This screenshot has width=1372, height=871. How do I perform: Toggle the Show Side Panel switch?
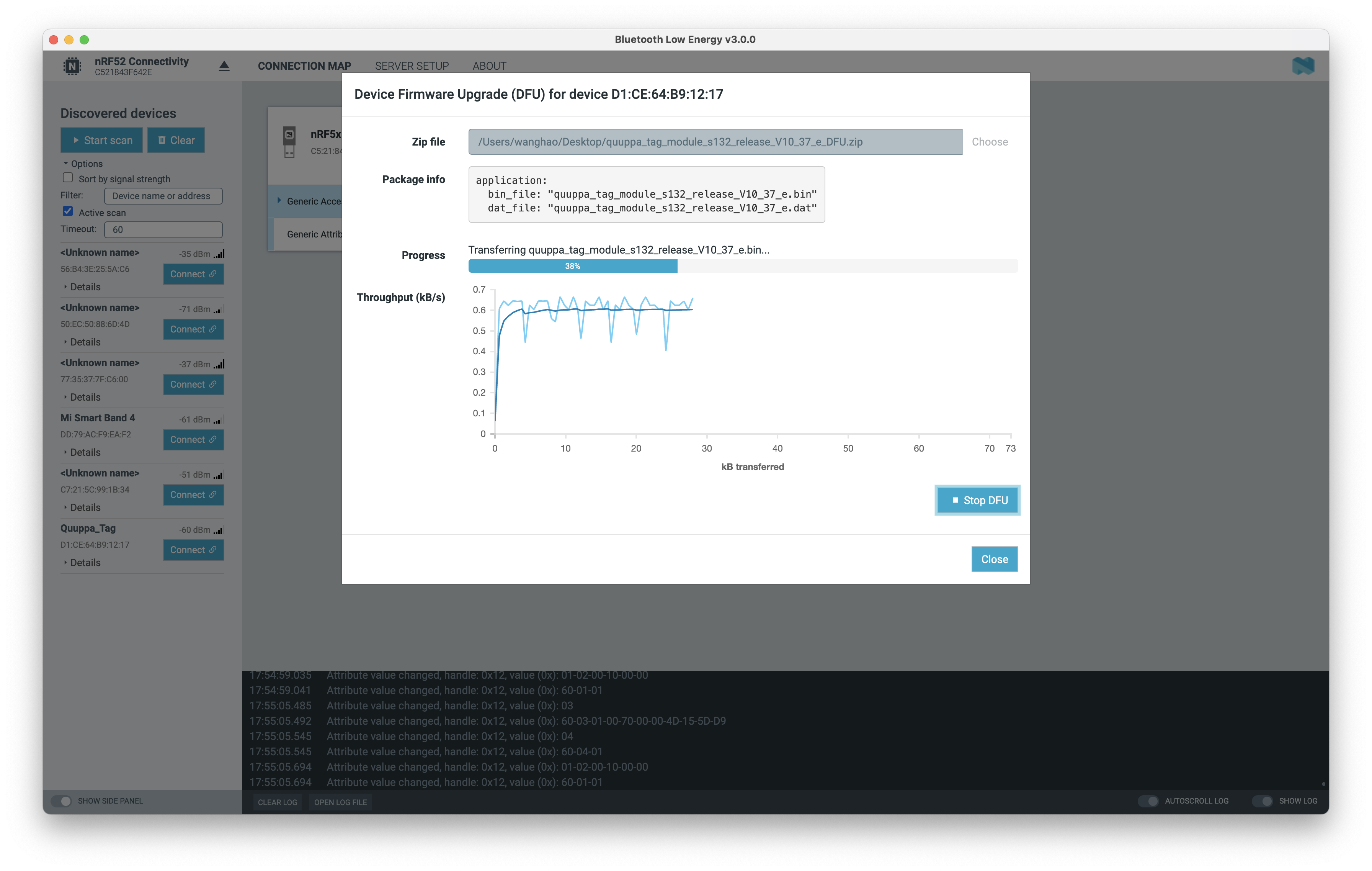(x=62, y=801)
